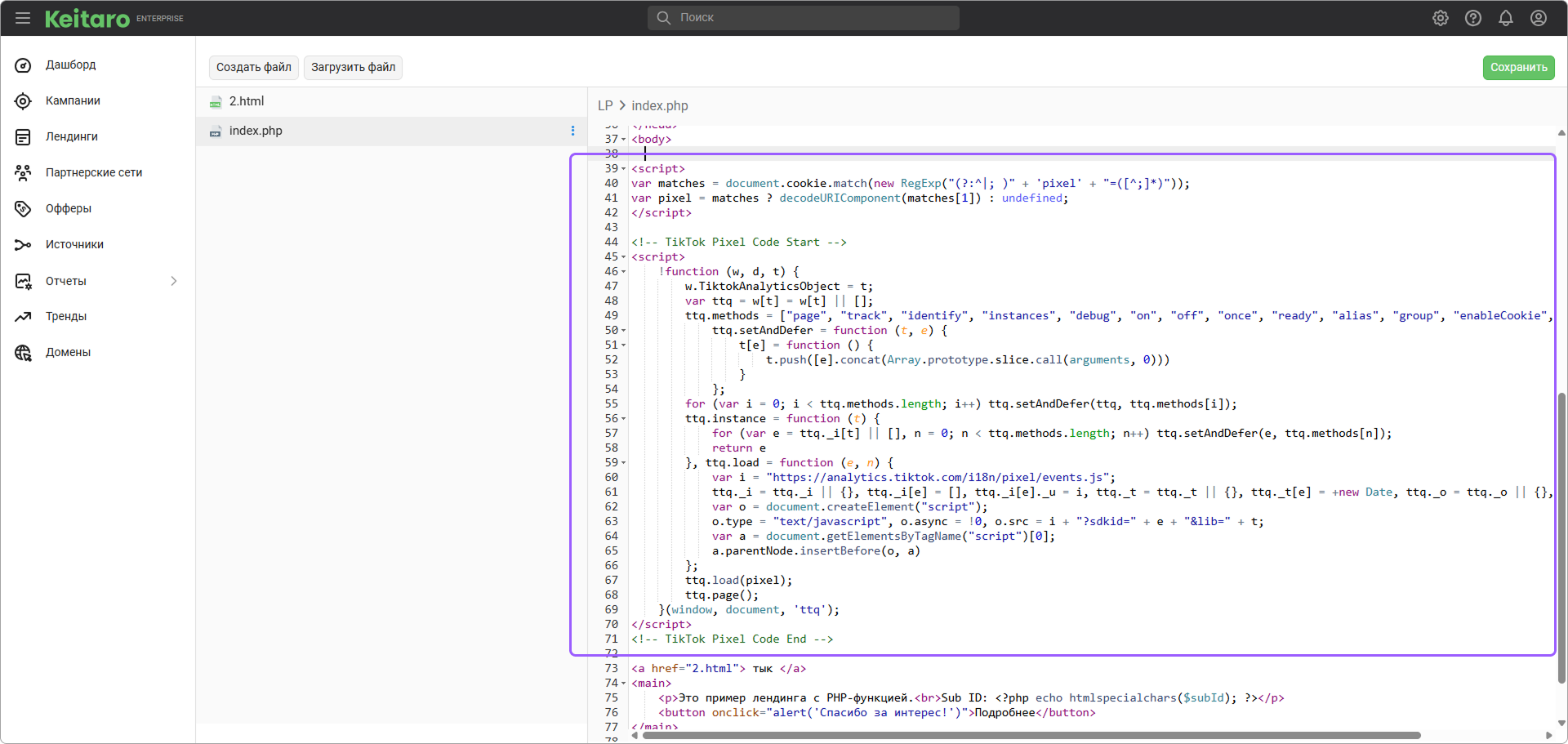The width and height of the screenshot is (1568, 744).
Task: Click the editor horizontal scrollbar thumb
Action: click(1031, 736)
